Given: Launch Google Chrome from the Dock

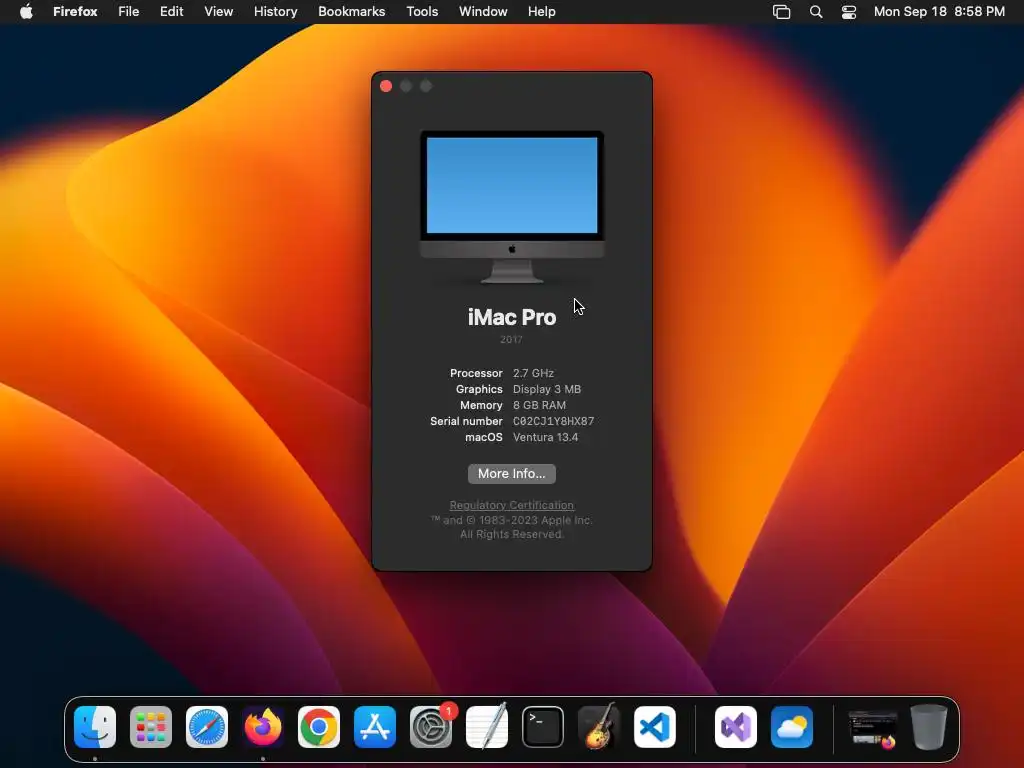Looking at the screenshot, I should point(319,727).
